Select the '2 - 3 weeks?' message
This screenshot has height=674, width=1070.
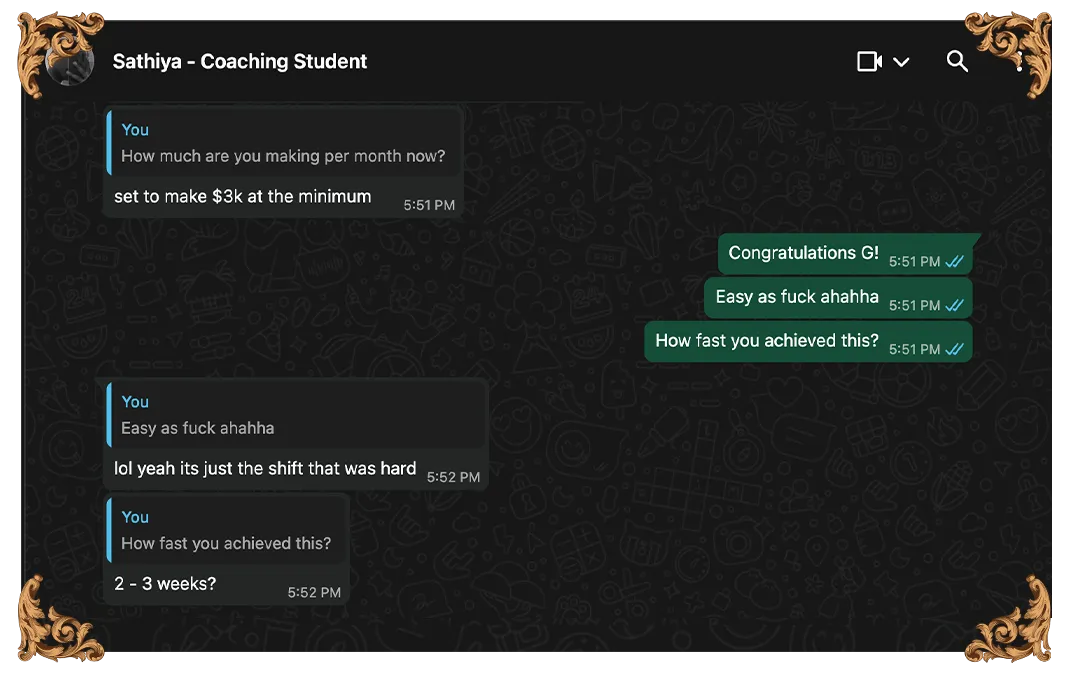click(x=164, y=584)
